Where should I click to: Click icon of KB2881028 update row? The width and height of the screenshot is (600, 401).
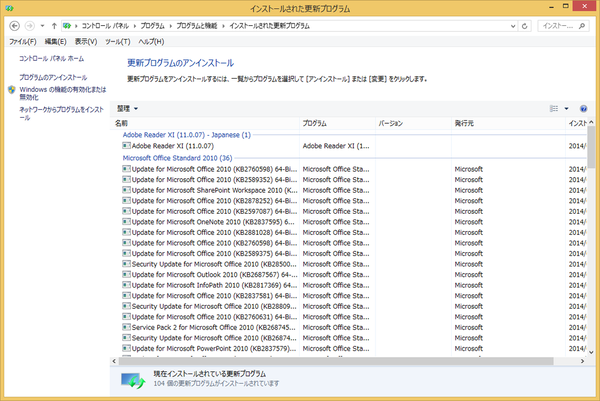pyautogui.click(x=126, y=232)
